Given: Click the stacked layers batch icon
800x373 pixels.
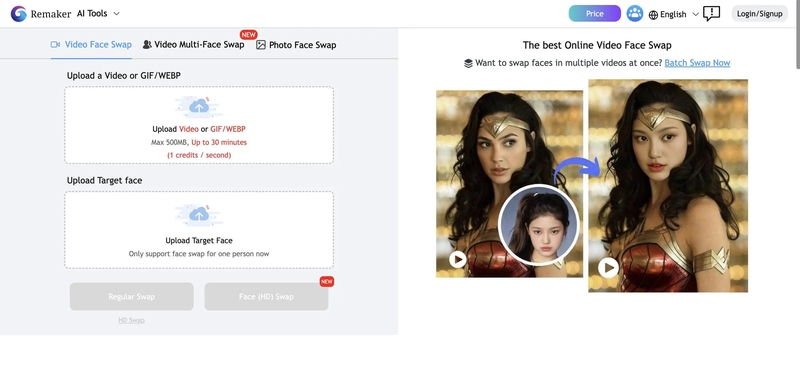Looking at the screenshot, I should click(x=468, y=63).
